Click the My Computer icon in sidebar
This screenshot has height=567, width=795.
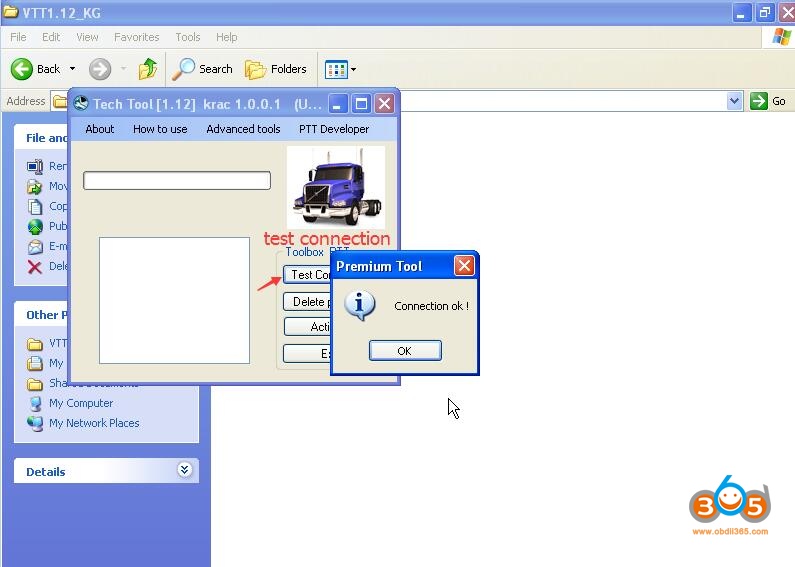[x=35, y=403]
